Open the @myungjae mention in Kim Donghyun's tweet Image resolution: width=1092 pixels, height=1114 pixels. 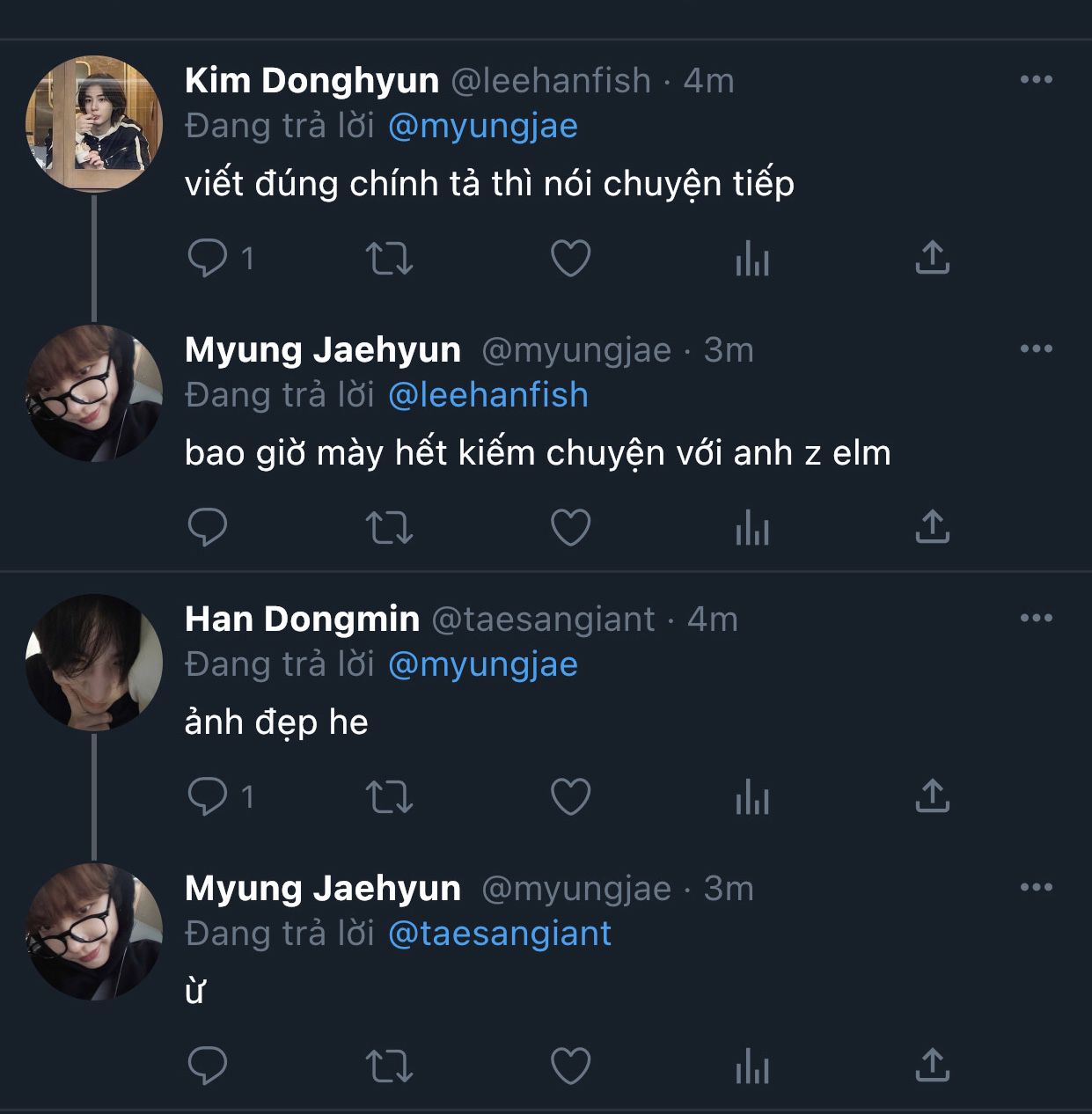point(482,127)
